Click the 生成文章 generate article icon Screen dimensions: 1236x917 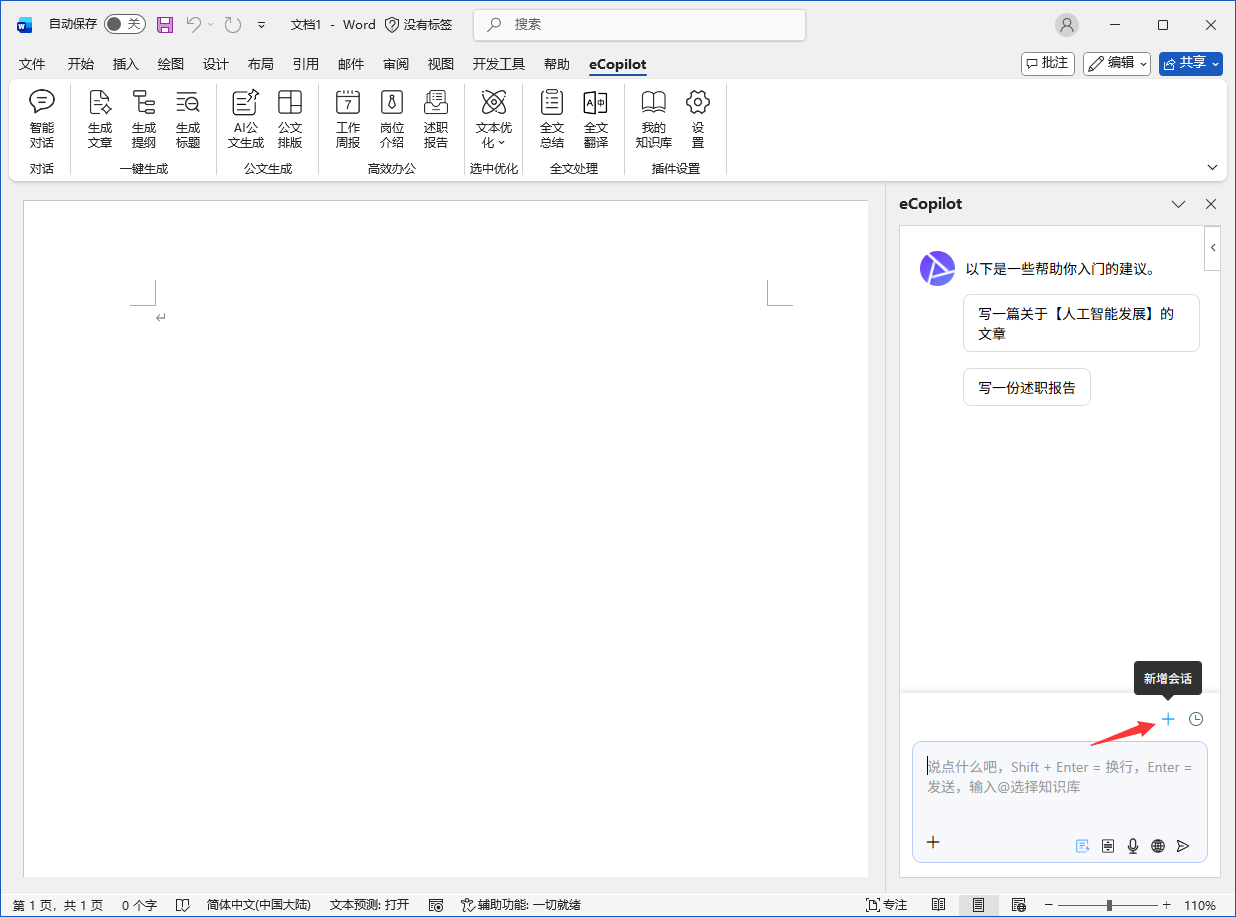coord(100,119)
